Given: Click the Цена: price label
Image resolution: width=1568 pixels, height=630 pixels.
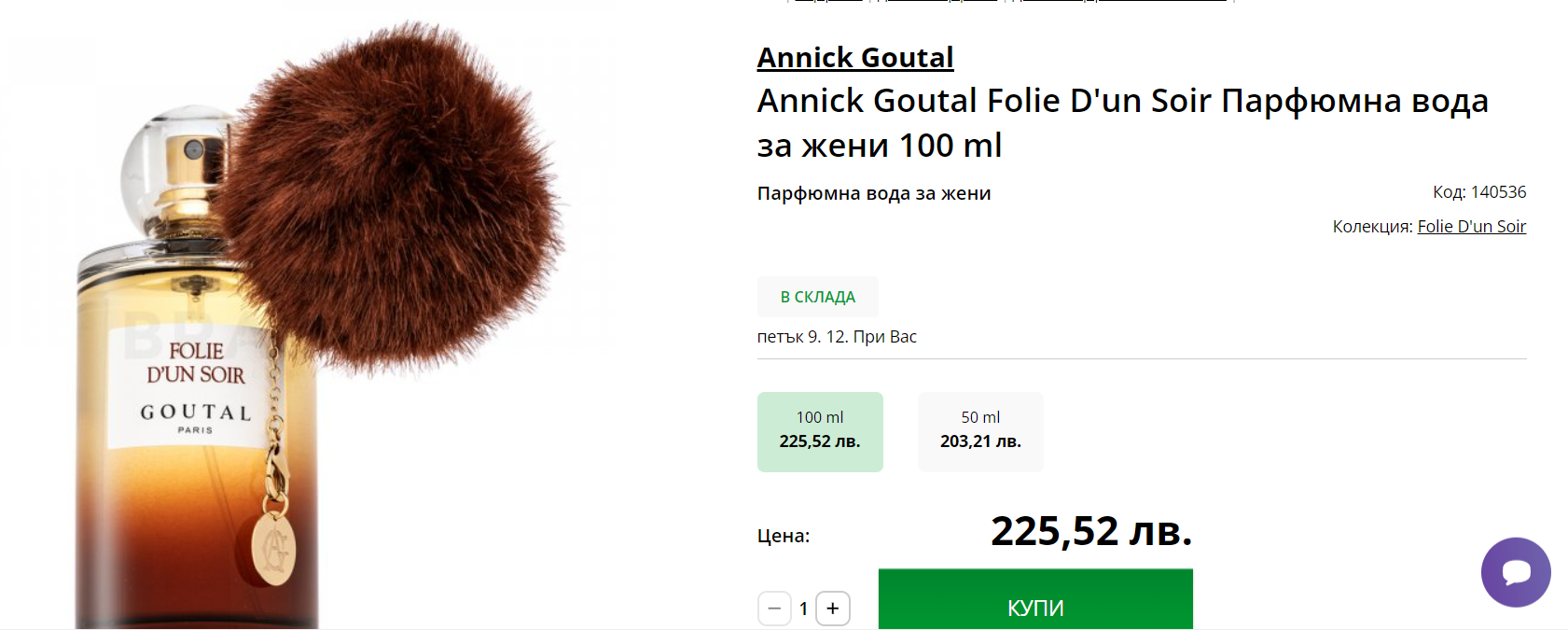Looking at the screenshot, I should click(x=784, y=536).
